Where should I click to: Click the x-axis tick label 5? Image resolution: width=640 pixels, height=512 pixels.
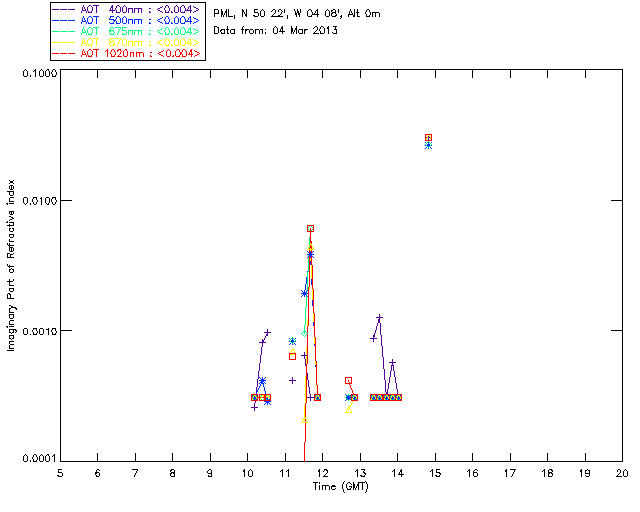pyautogui.click(x=60, y=473)
